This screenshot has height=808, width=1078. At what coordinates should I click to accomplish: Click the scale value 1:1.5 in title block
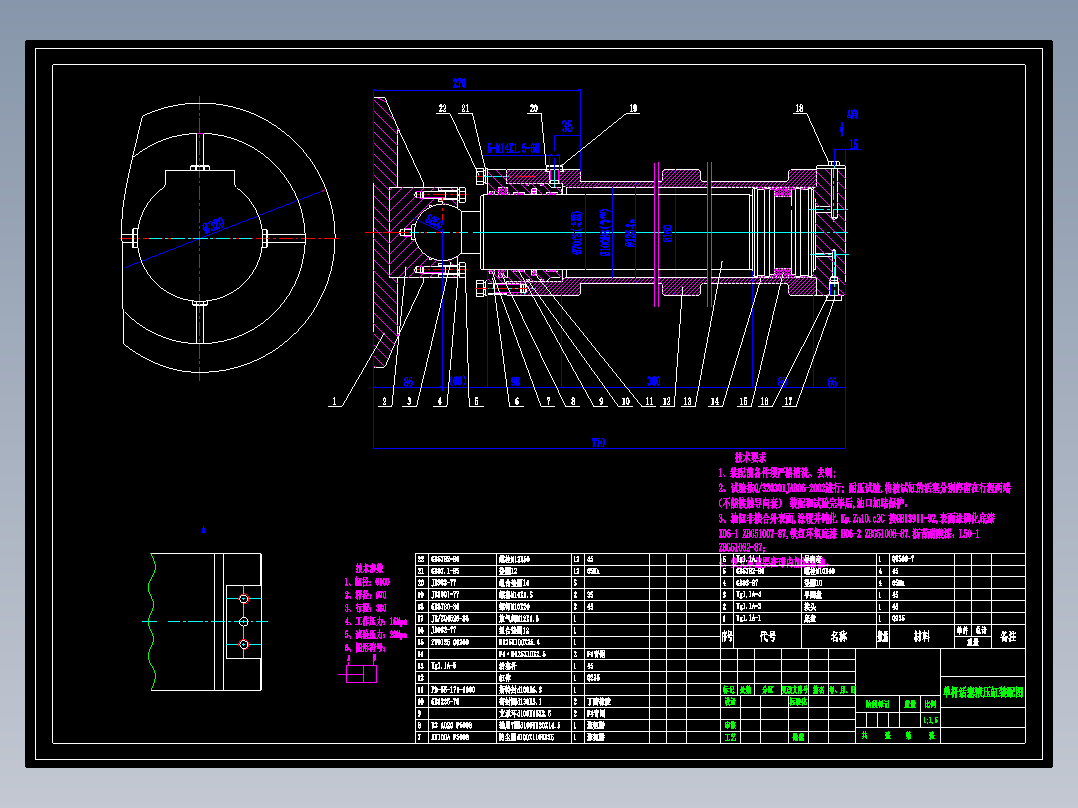[x=930, y=720]
